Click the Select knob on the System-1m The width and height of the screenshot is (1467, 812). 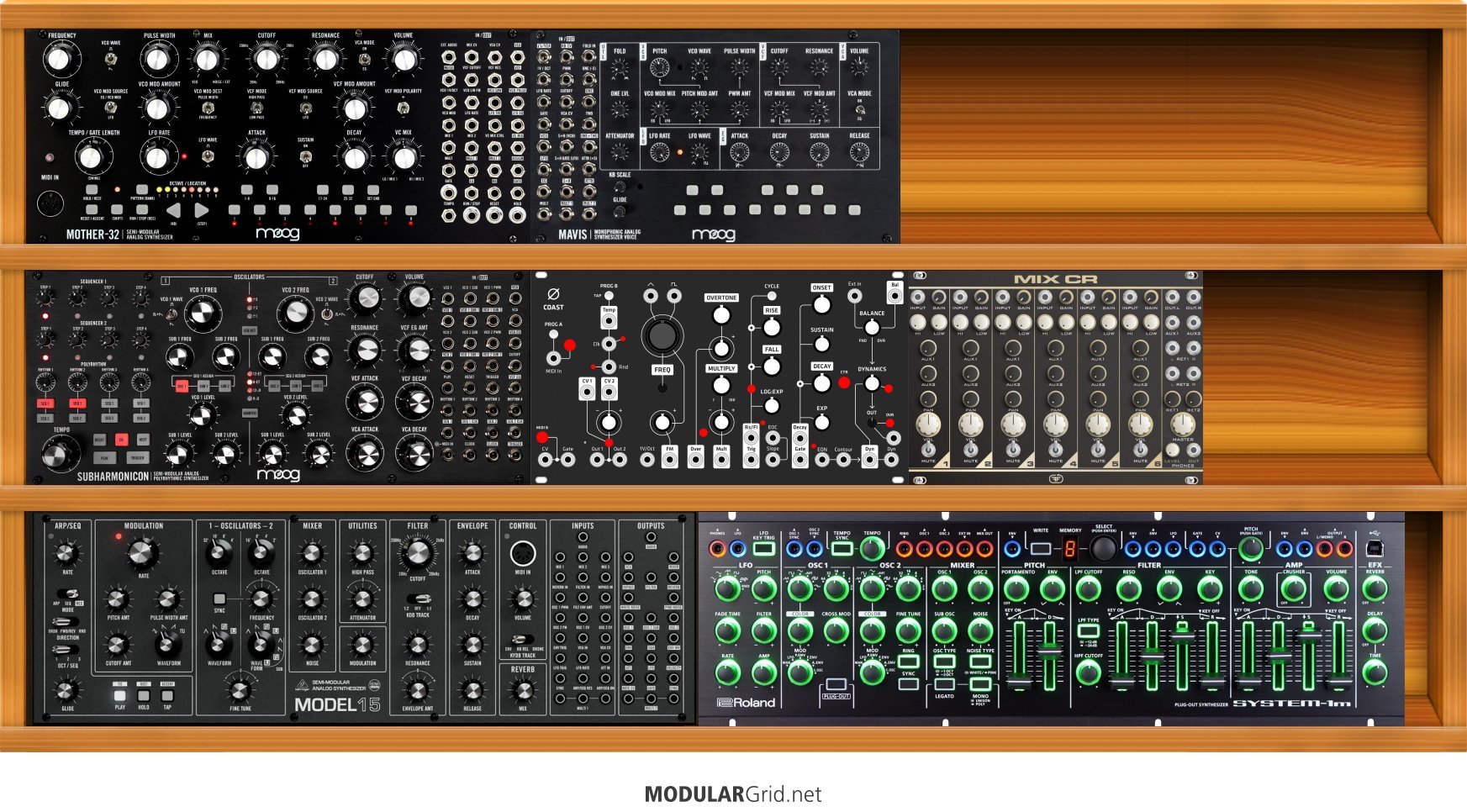tap(1103, 550)
